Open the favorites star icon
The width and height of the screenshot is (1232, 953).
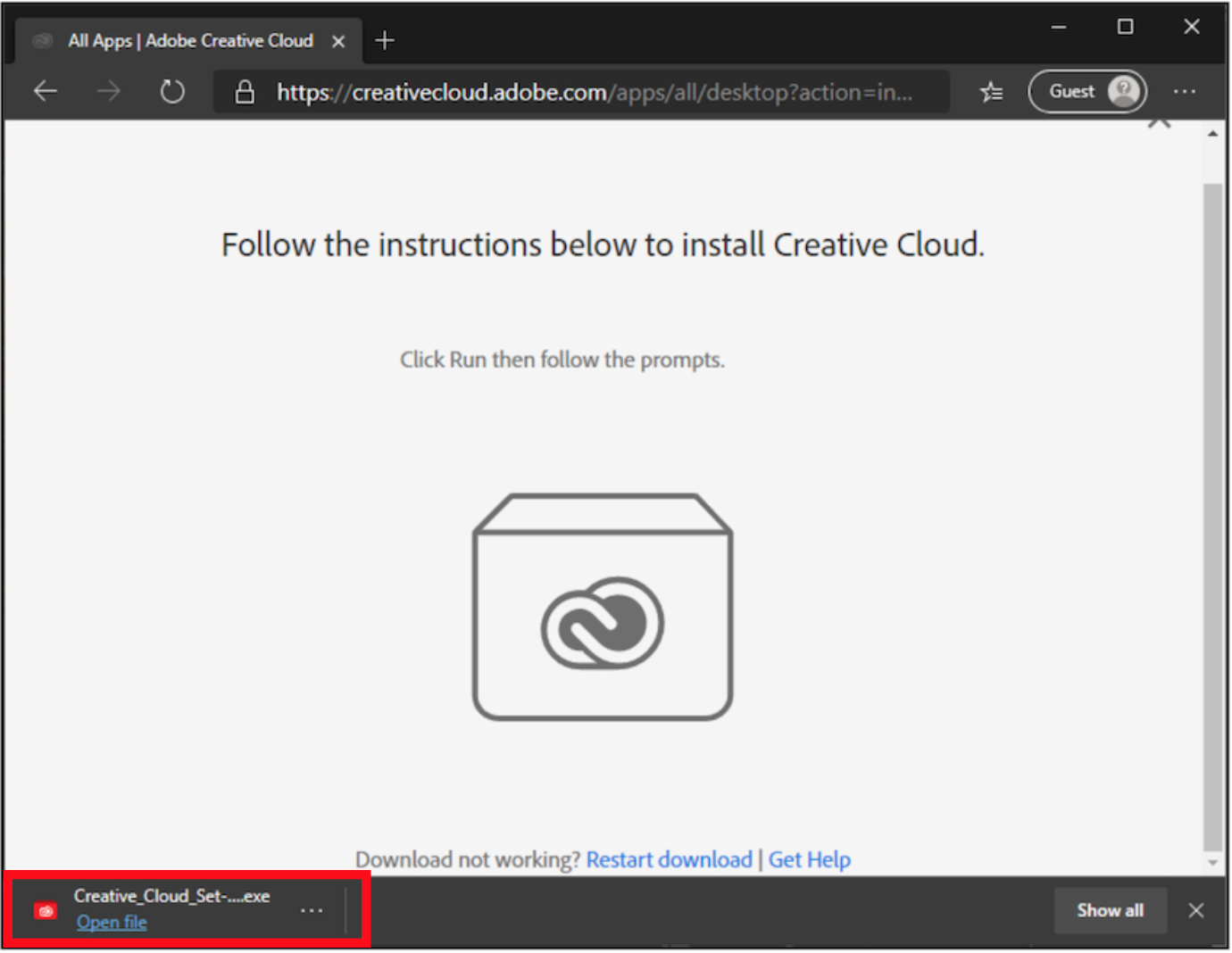991,92
